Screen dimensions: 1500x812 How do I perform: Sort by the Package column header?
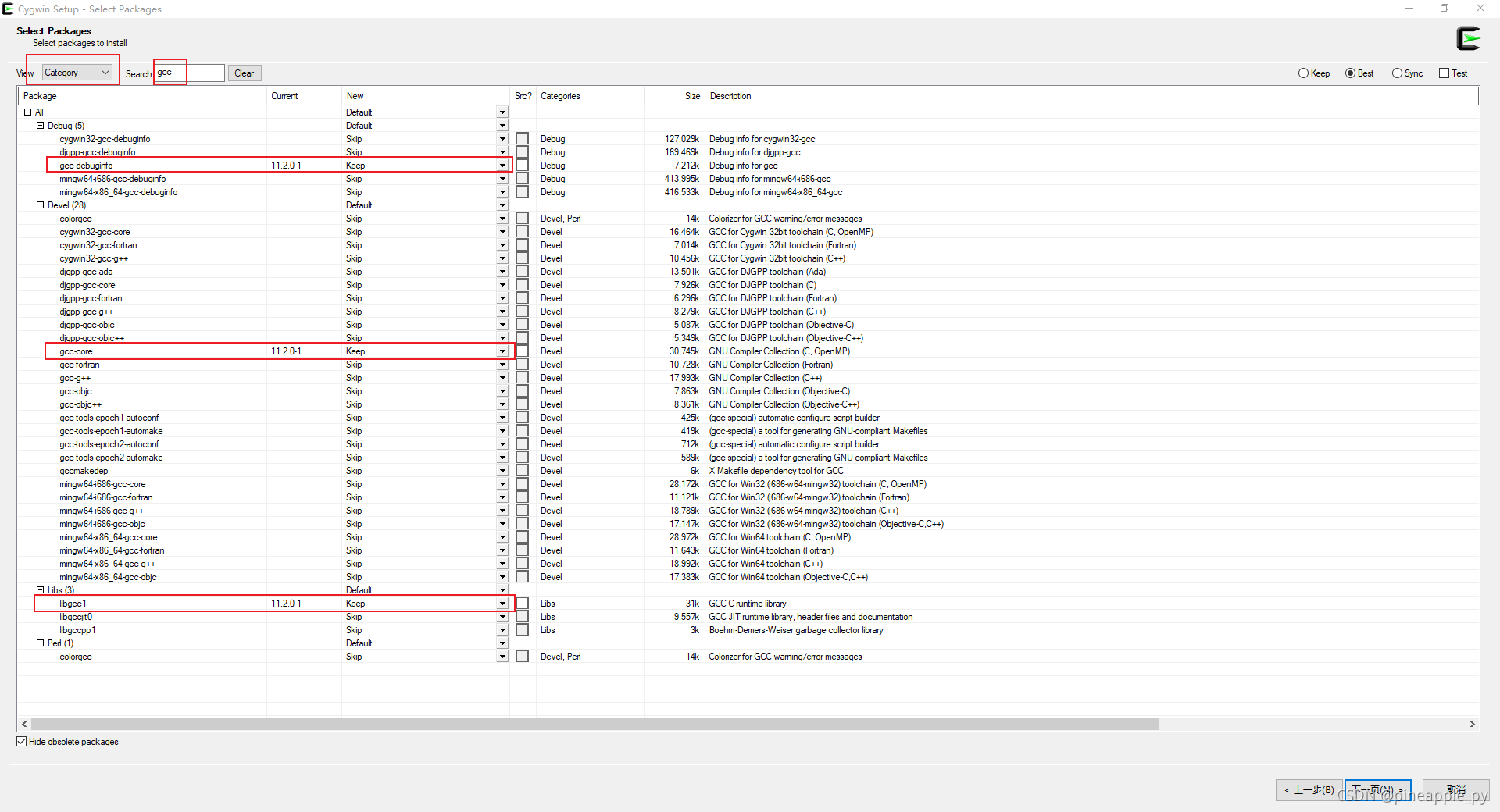coord(142,96)
